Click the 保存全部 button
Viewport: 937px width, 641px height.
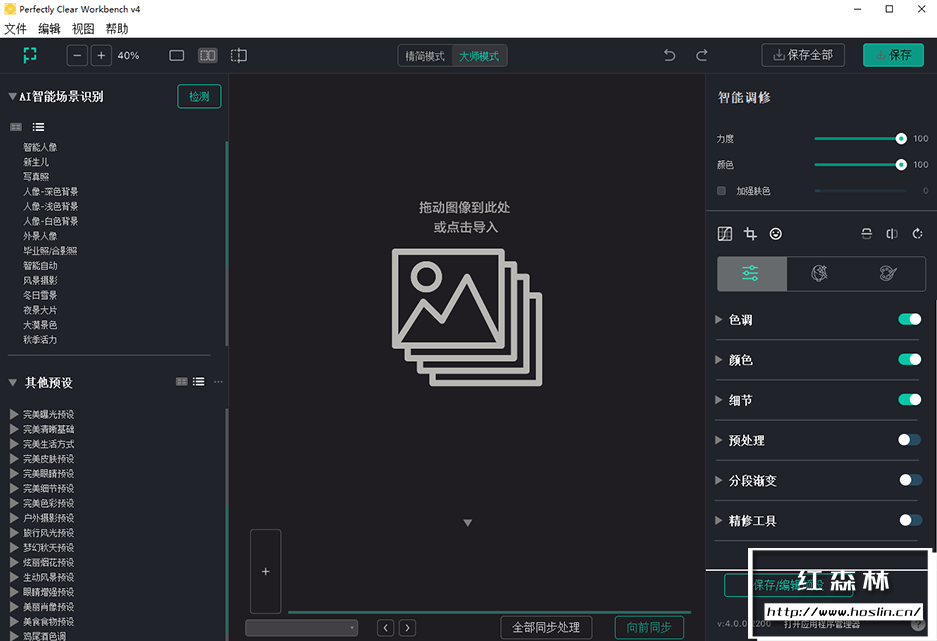tap(803, 55)
